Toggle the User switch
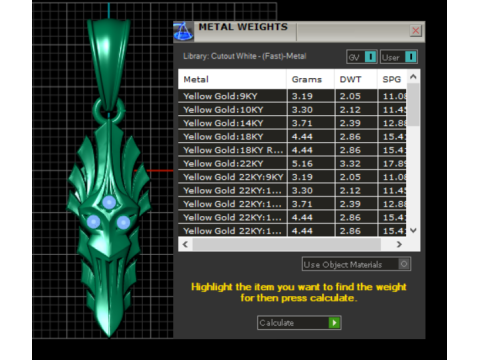 tap(399, 57)
